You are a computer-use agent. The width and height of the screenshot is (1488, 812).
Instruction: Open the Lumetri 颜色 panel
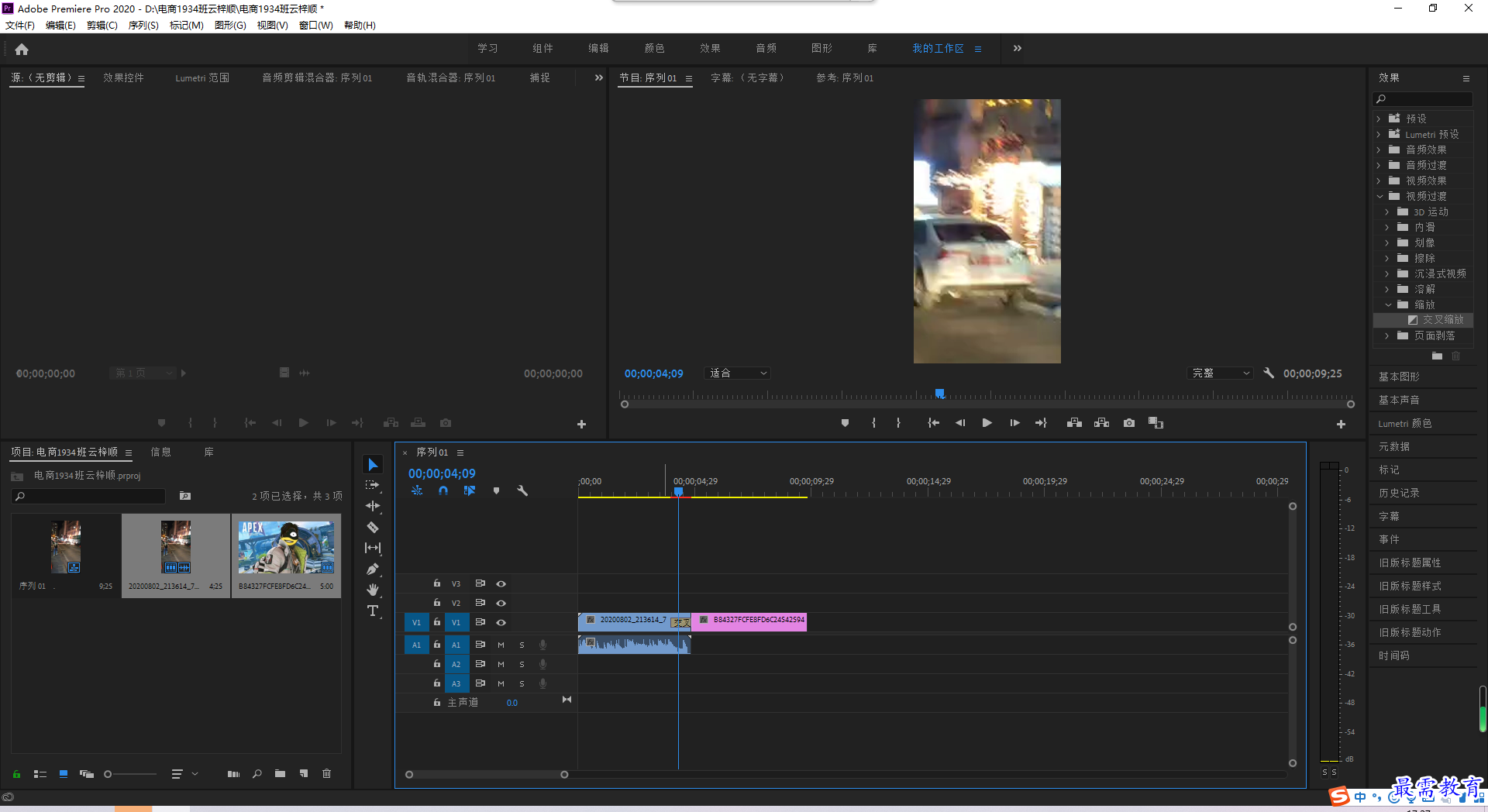1404,423
